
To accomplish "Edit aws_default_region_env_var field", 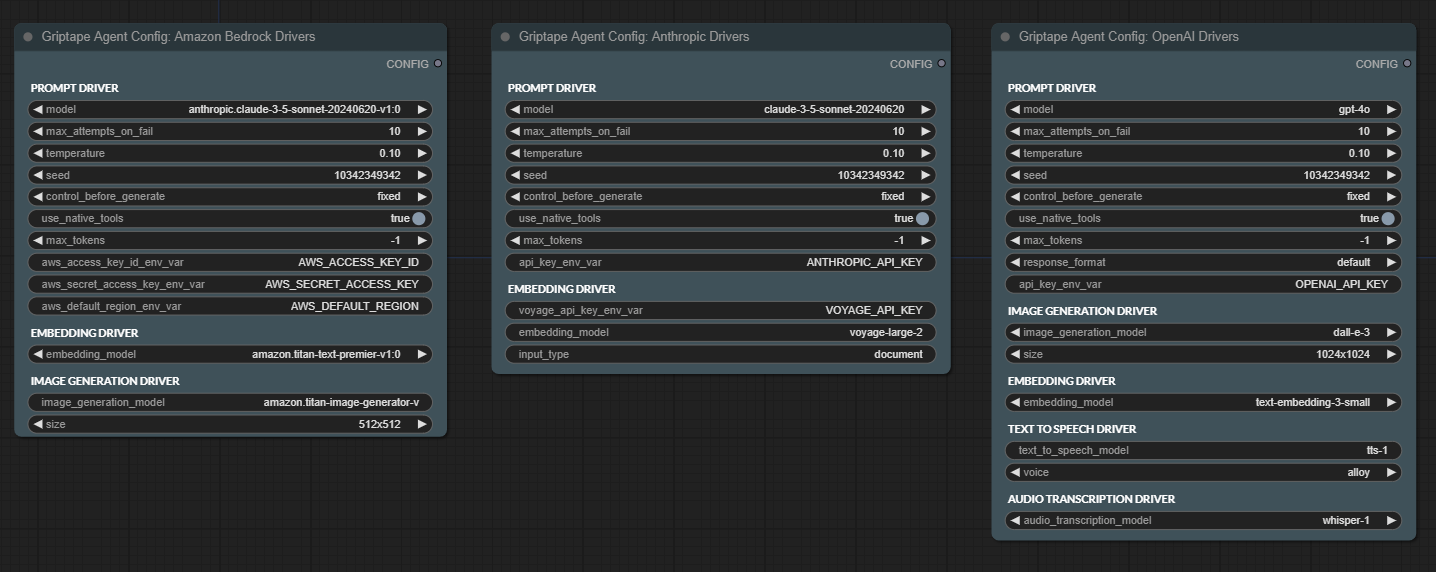I will 231,307.
